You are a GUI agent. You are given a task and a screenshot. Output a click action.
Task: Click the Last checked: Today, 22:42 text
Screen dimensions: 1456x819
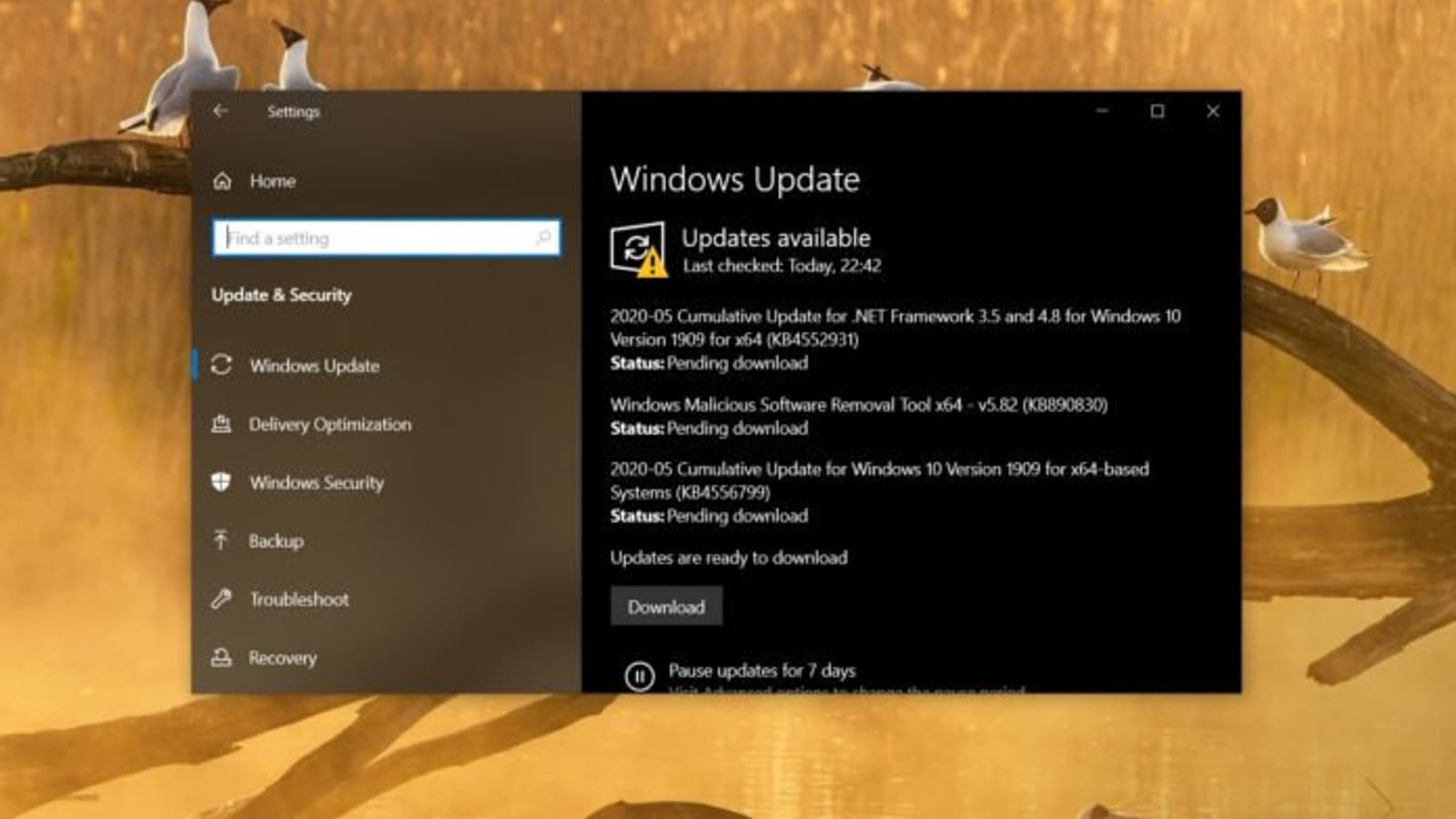coord(782,266)
